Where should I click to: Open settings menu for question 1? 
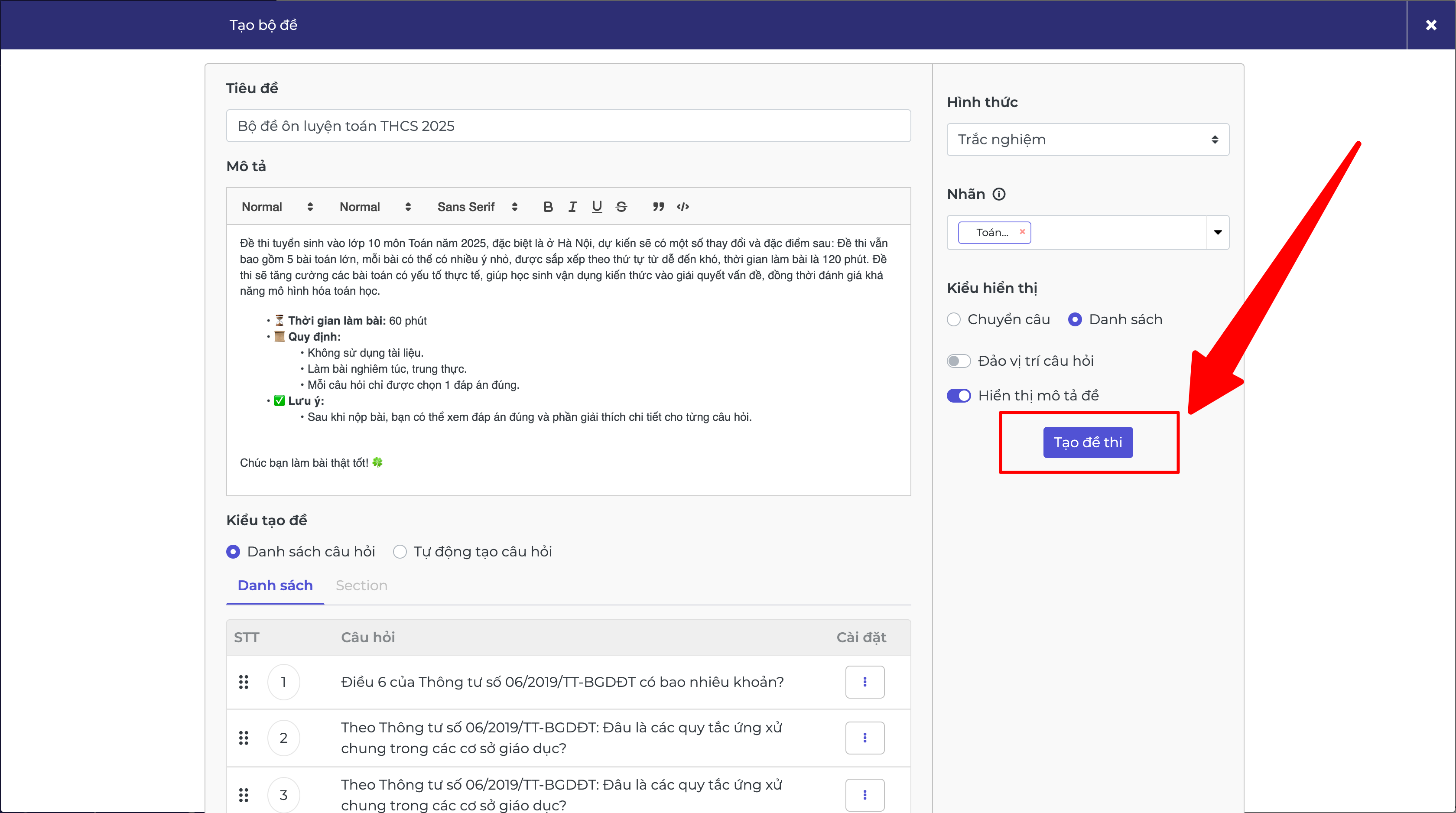(x=865, y=682)
